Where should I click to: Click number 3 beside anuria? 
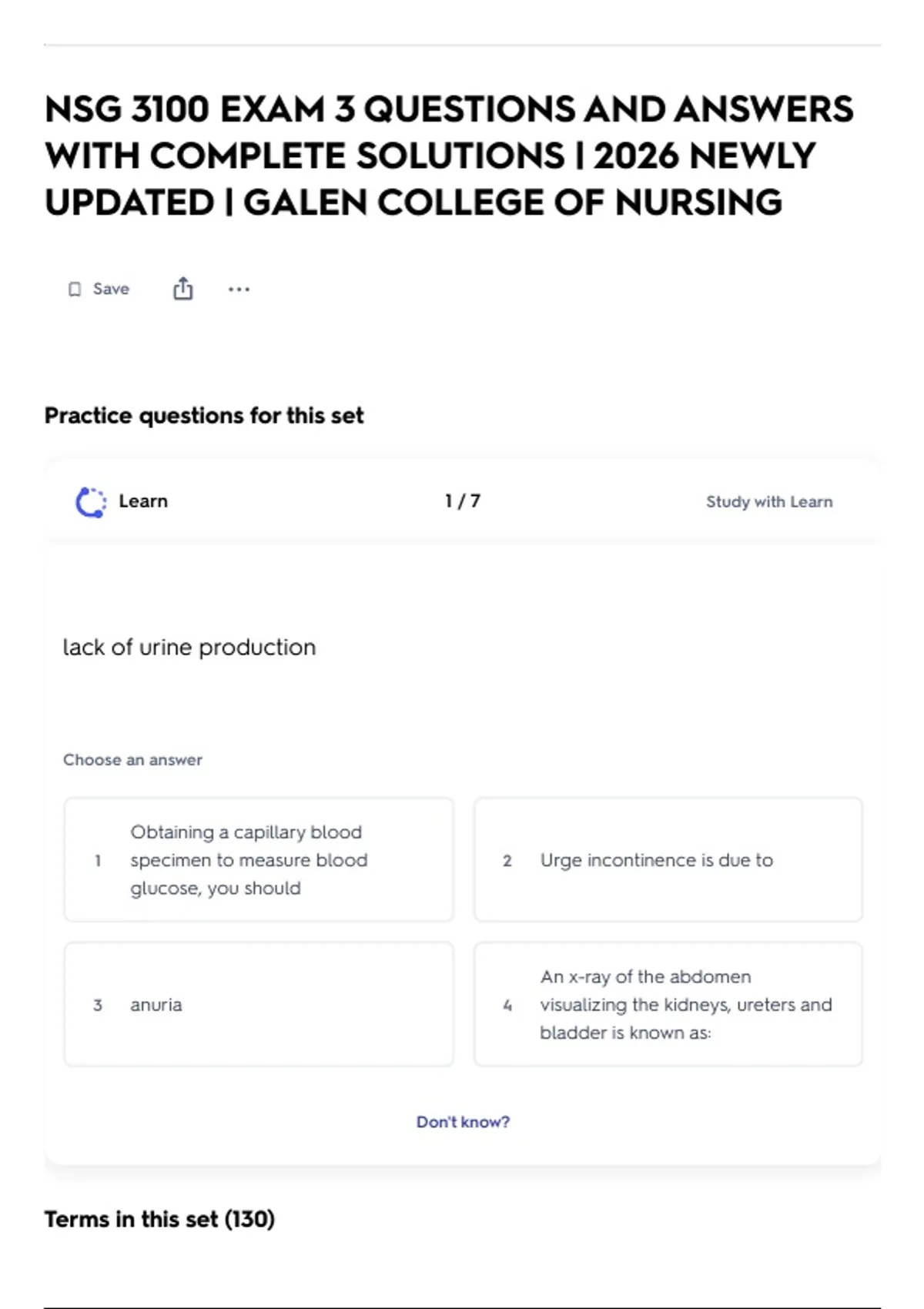pos(98,1005)
